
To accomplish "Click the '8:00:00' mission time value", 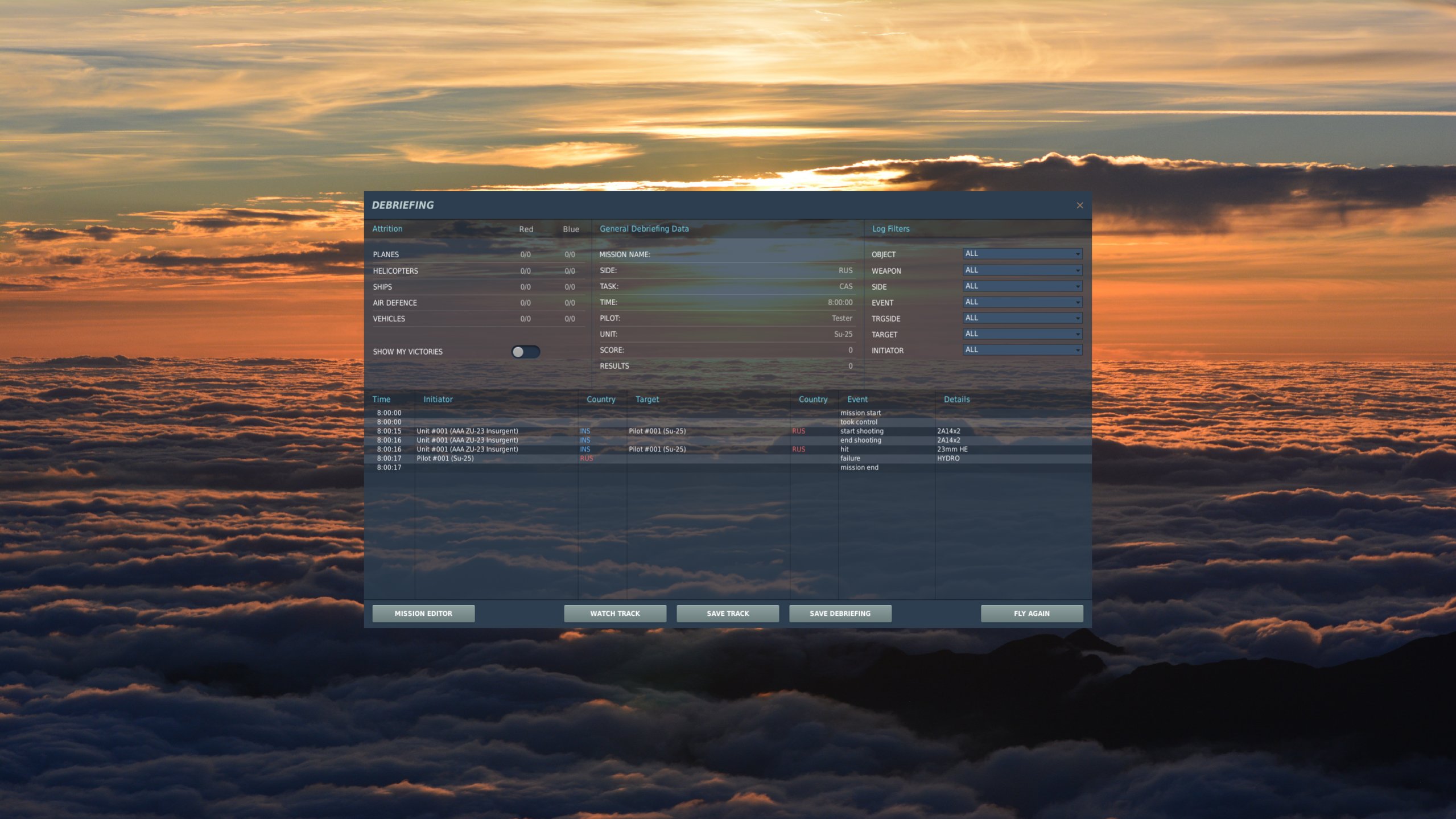I will coord(840,303).
